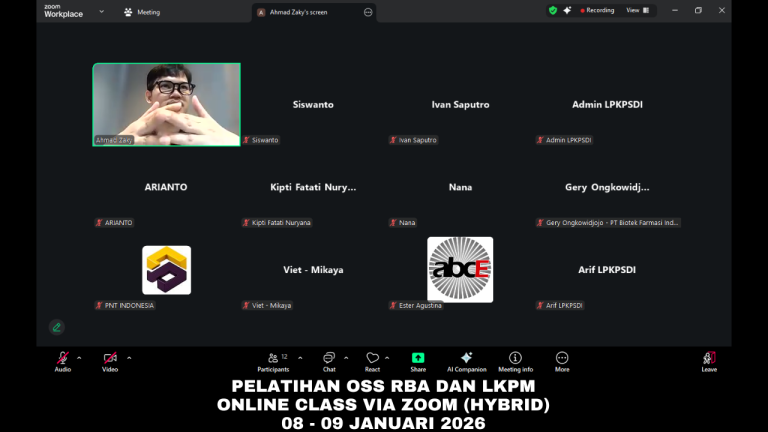This screenshot has width=768, height=432.
Task: Open the More options menu
Action: [562, 362]
